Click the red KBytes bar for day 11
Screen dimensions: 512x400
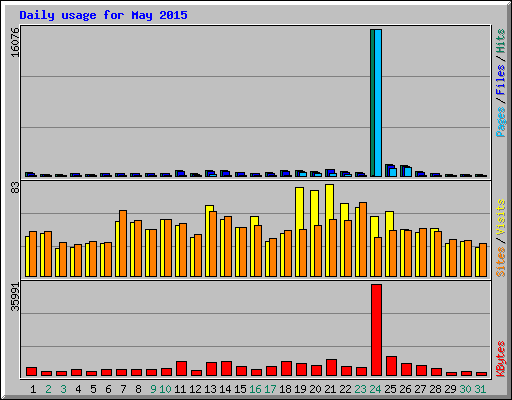(181, 368)
